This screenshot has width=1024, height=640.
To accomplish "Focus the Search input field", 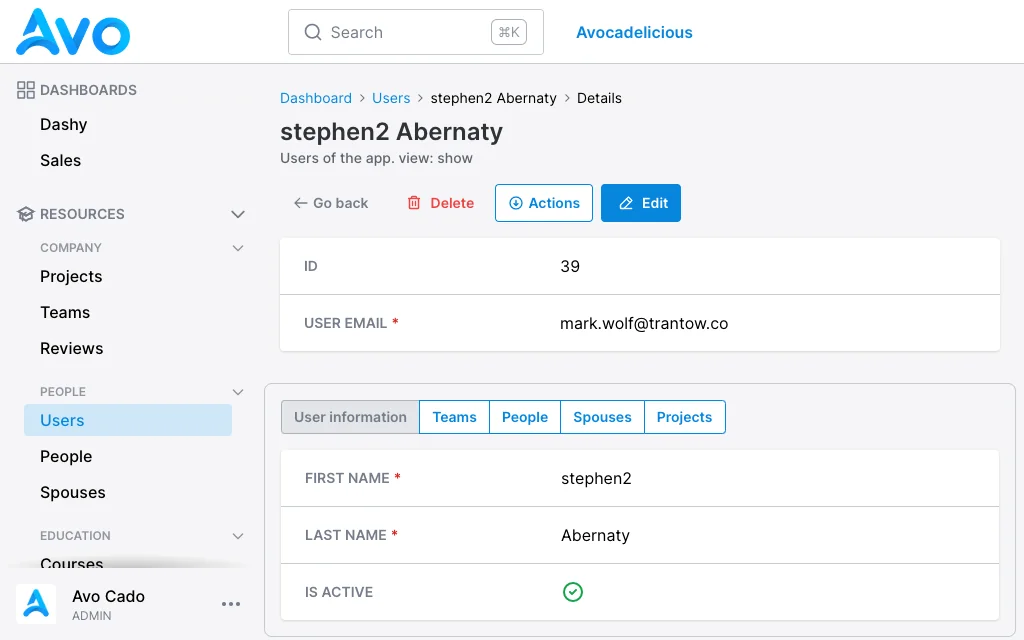I will pyautogui.click(x=416, y=32).
